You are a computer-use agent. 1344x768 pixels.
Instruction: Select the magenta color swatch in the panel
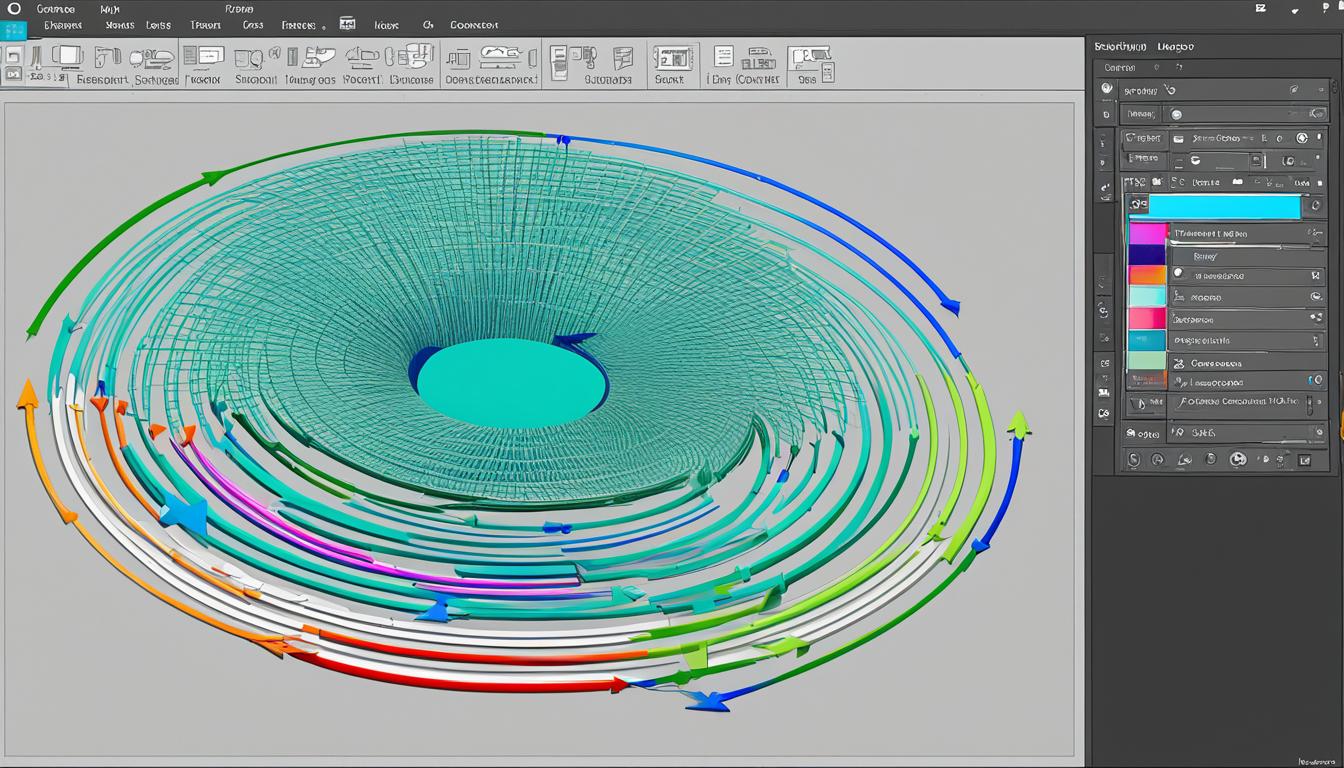(1147, 233)
